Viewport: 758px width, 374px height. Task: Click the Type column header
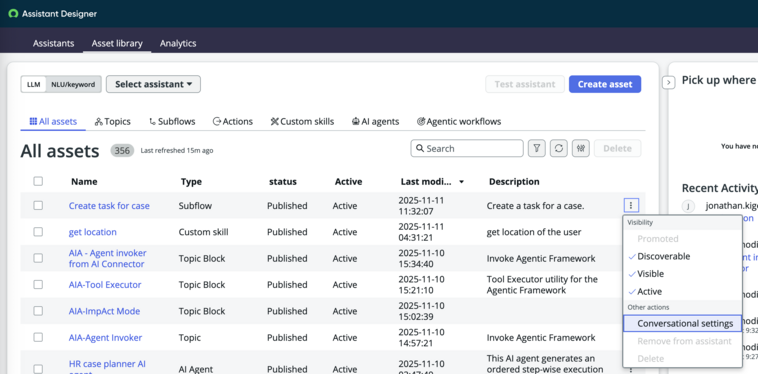191,182
